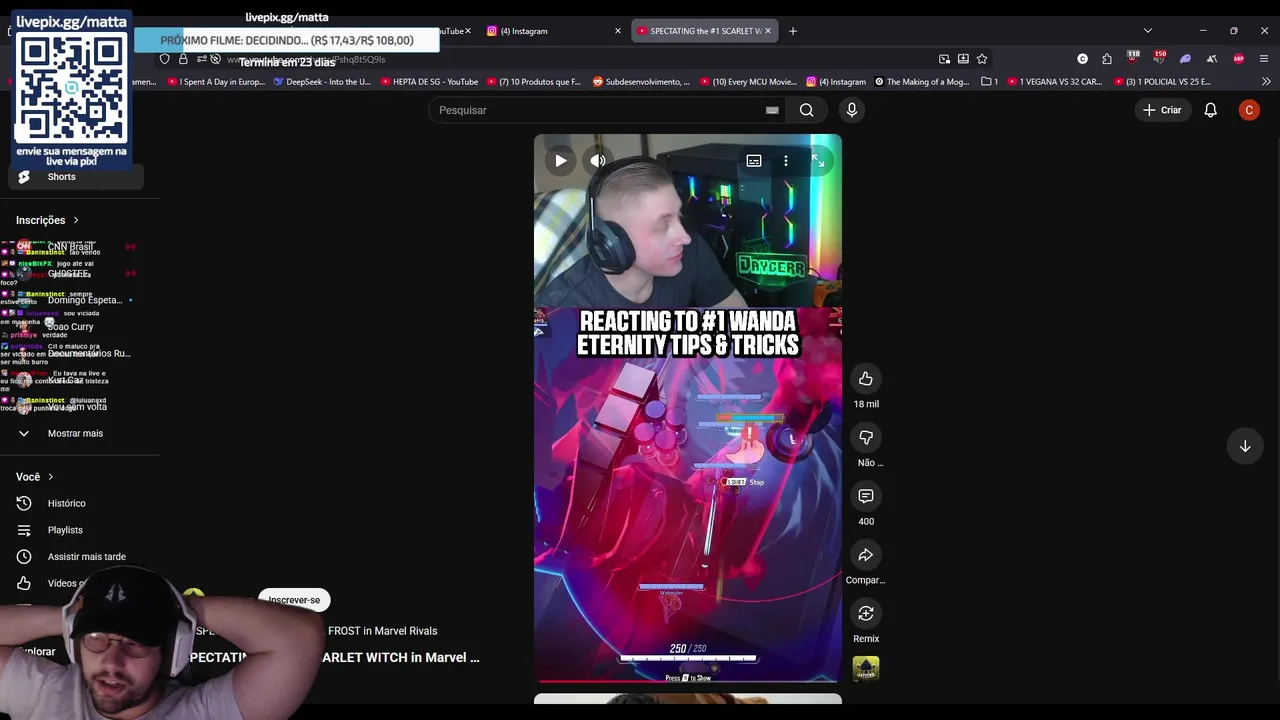Open the channel's sound thumbnail icon
The width and height of the screenshot is (1280, 720).
coord(866,669)
